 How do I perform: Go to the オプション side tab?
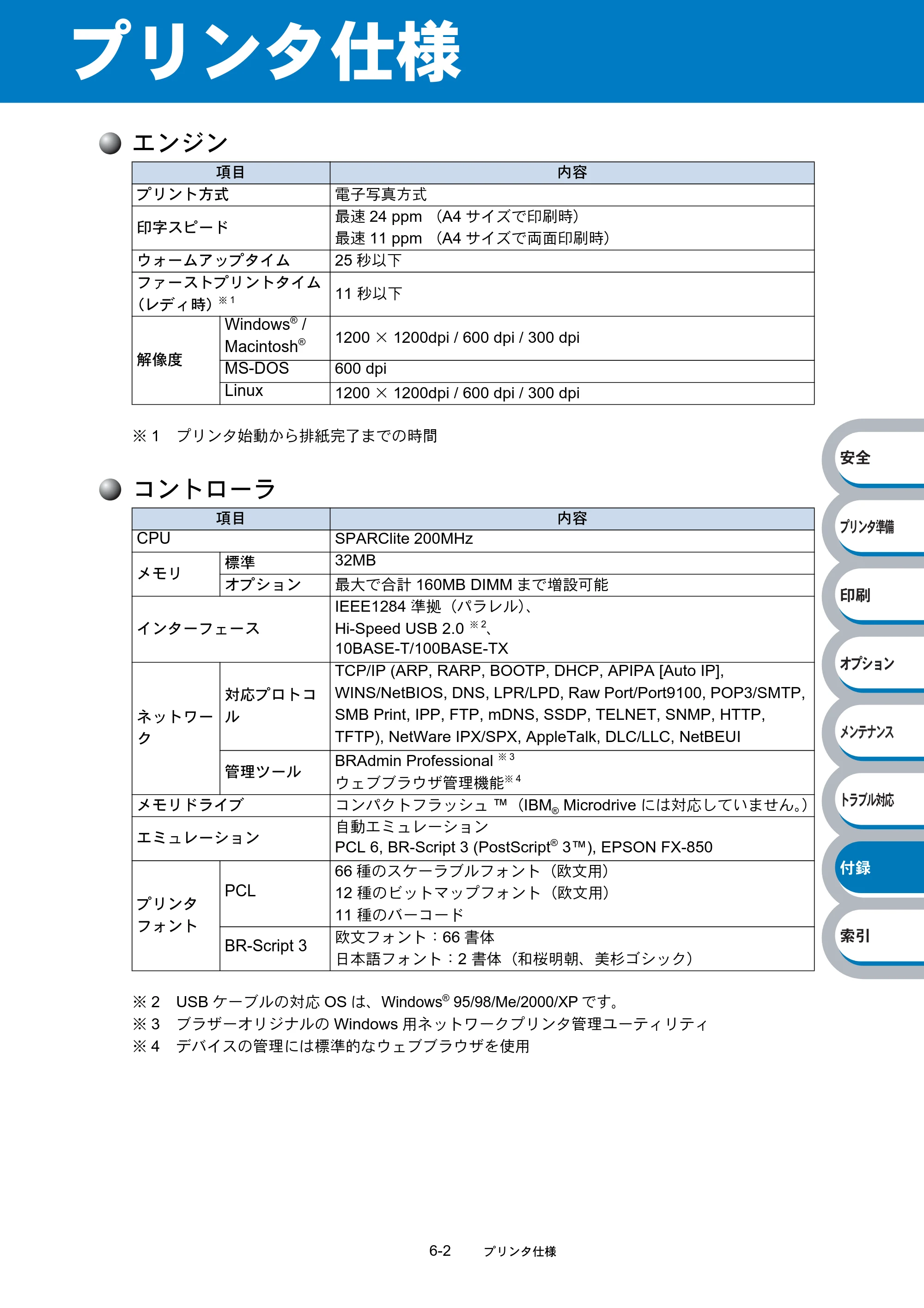[x=879, y=663]
